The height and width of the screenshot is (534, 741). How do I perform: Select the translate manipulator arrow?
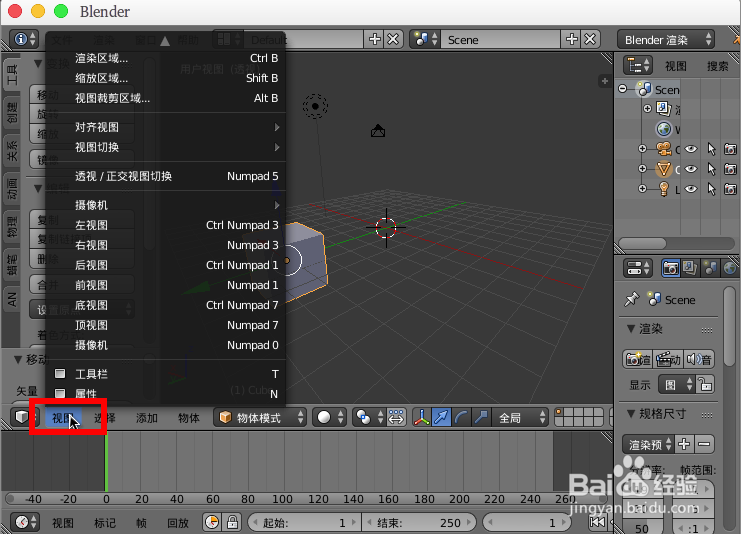click(441, 417)
